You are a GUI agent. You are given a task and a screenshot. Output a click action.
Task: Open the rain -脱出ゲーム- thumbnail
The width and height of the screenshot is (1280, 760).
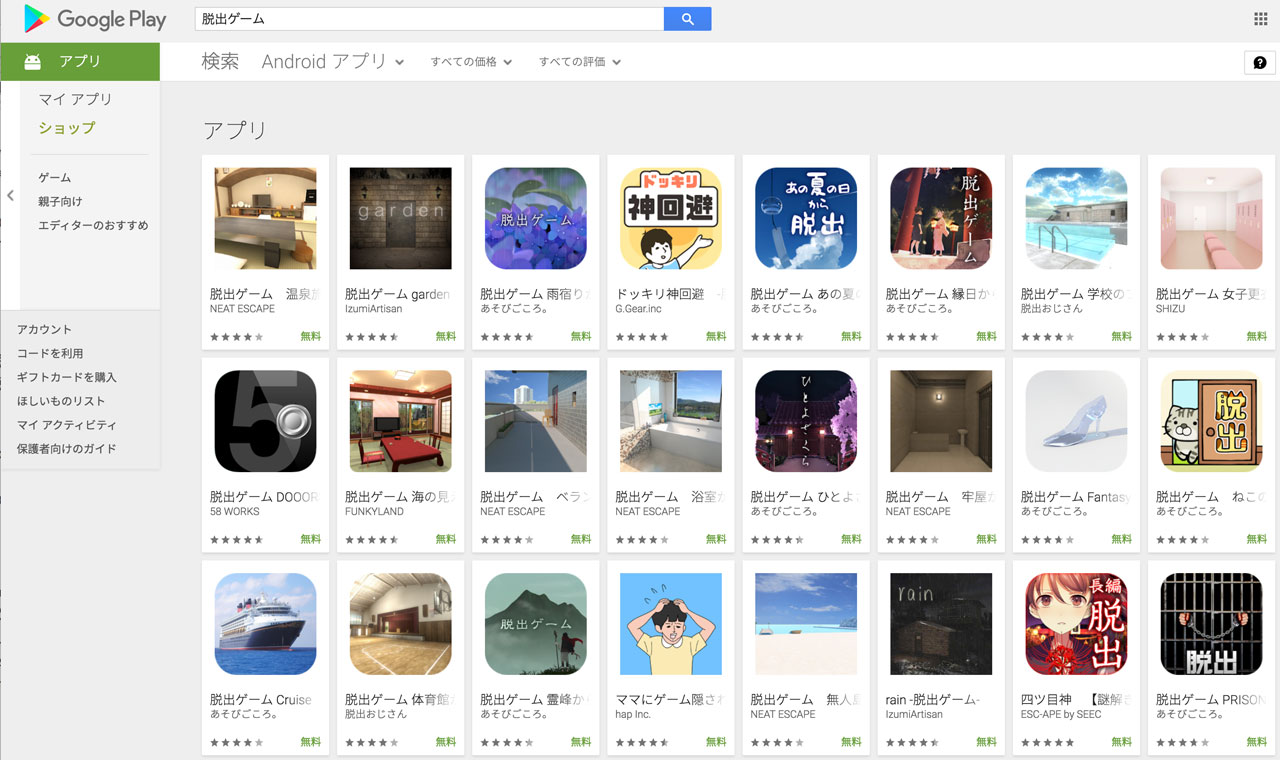pyautogui.click(x=940, y=624)
